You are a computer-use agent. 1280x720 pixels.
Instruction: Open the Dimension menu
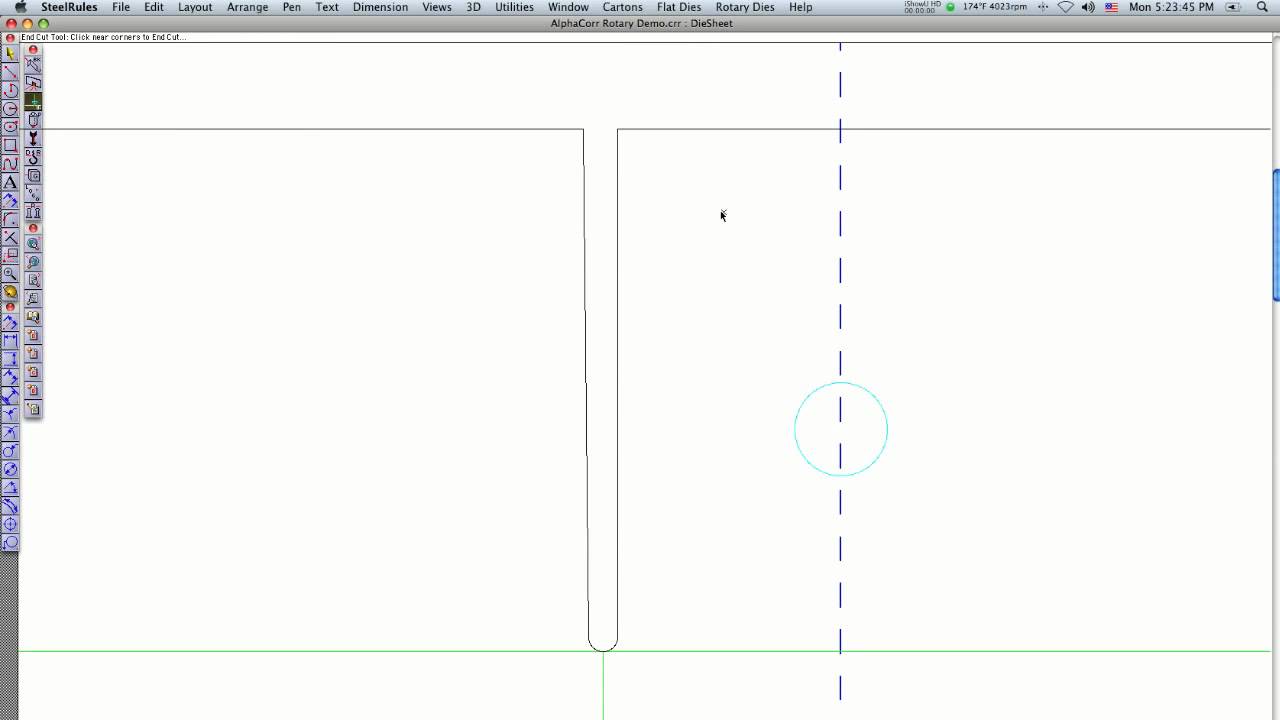(x=380, y=7)
